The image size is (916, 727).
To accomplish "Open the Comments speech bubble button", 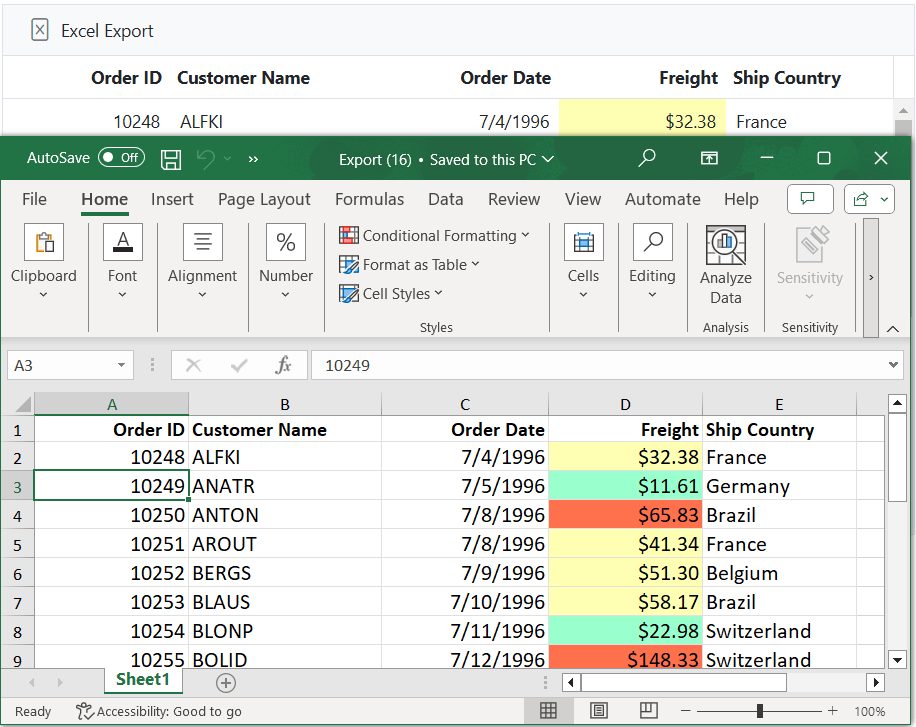I will click(809, 199).
